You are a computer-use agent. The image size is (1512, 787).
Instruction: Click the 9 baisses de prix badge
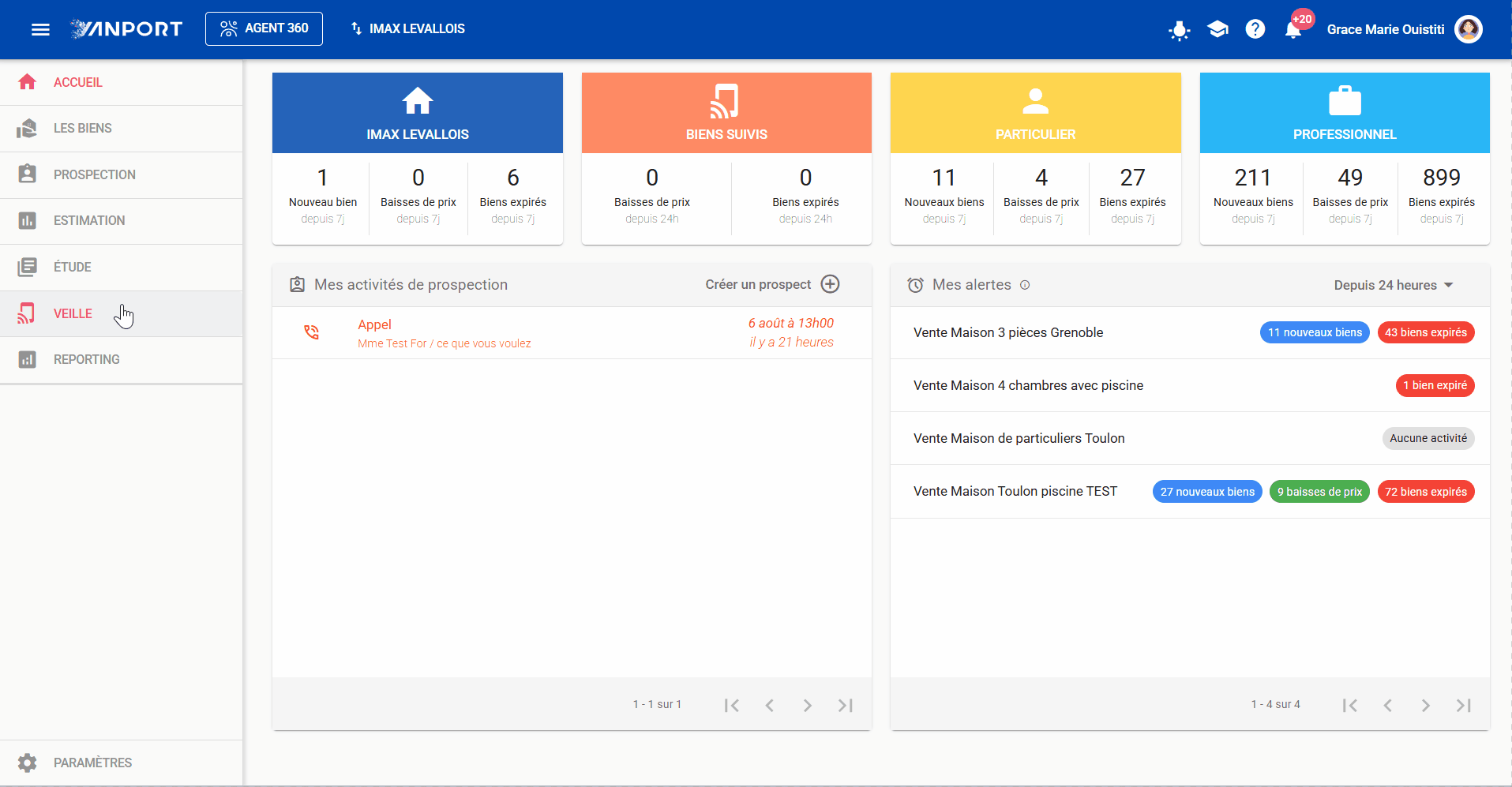click(1319, 492)
